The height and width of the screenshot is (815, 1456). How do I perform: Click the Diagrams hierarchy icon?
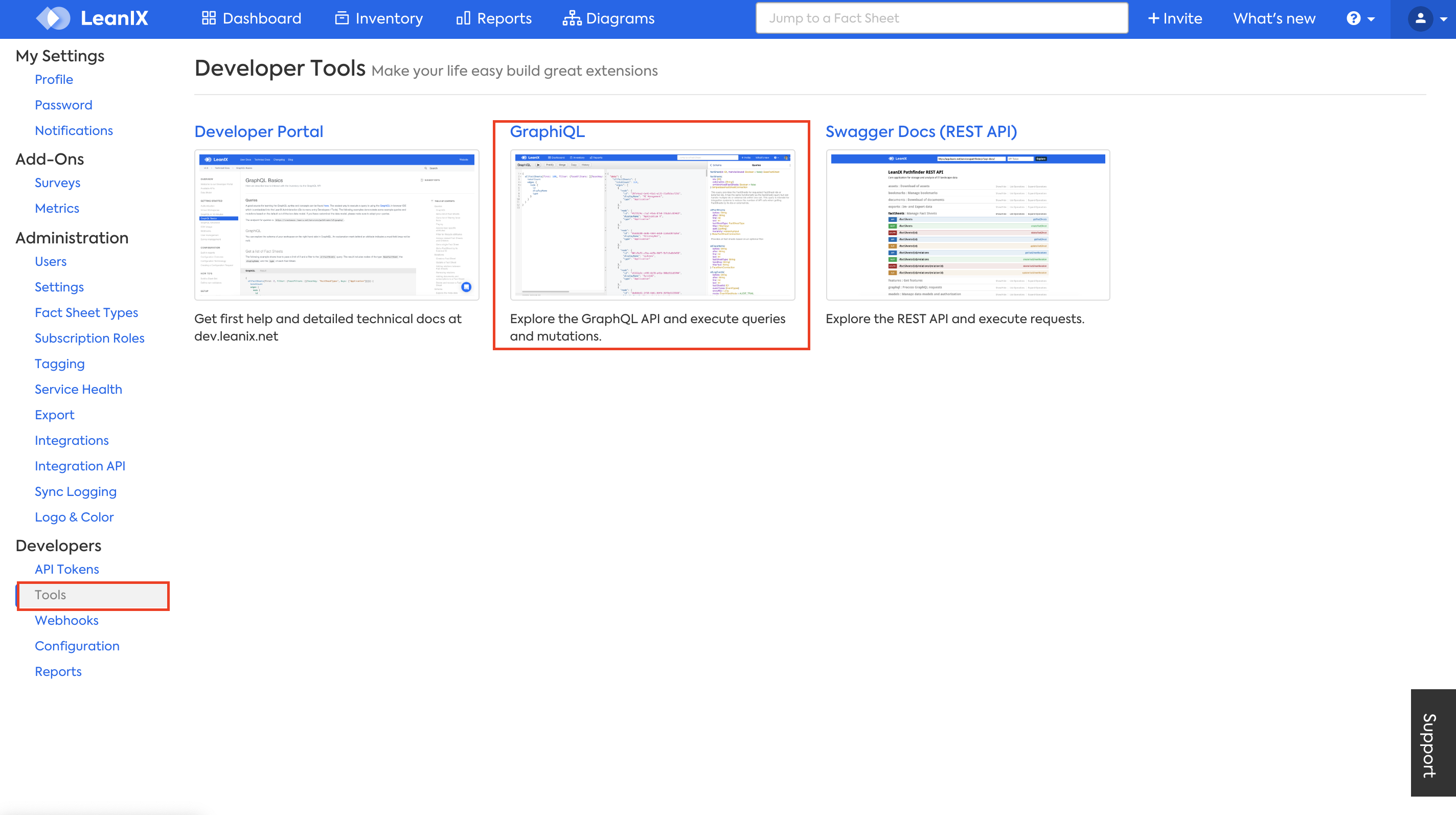(x=572, y=18)
